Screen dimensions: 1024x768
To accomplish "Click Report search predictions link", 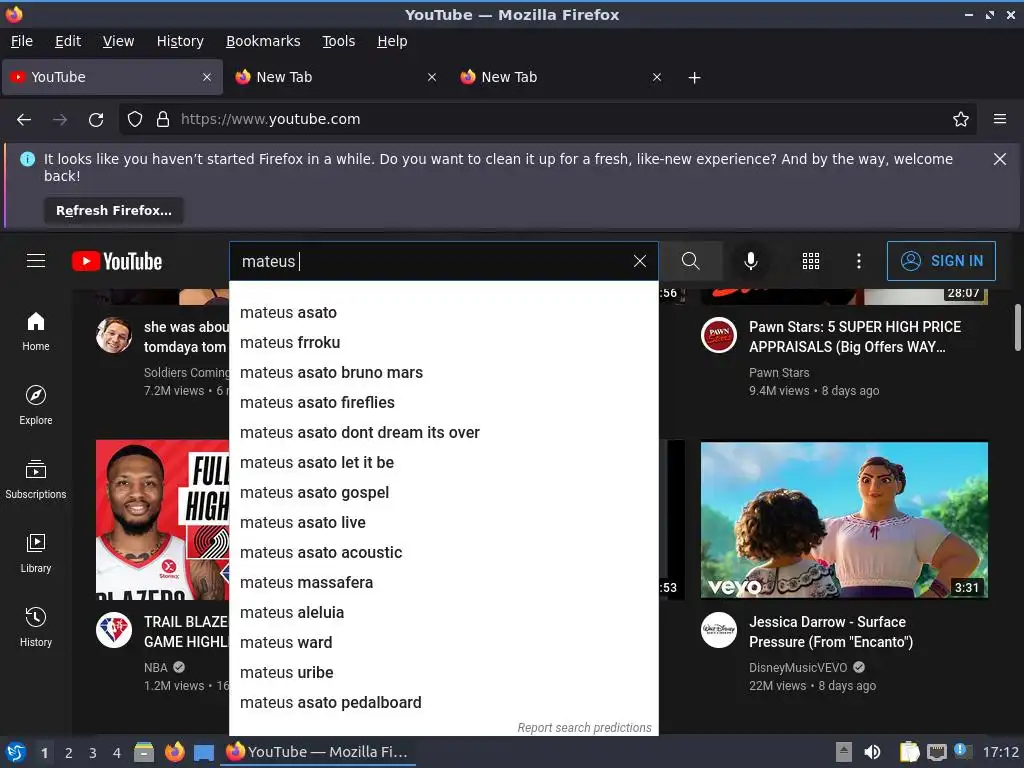I will pos(584,728).
